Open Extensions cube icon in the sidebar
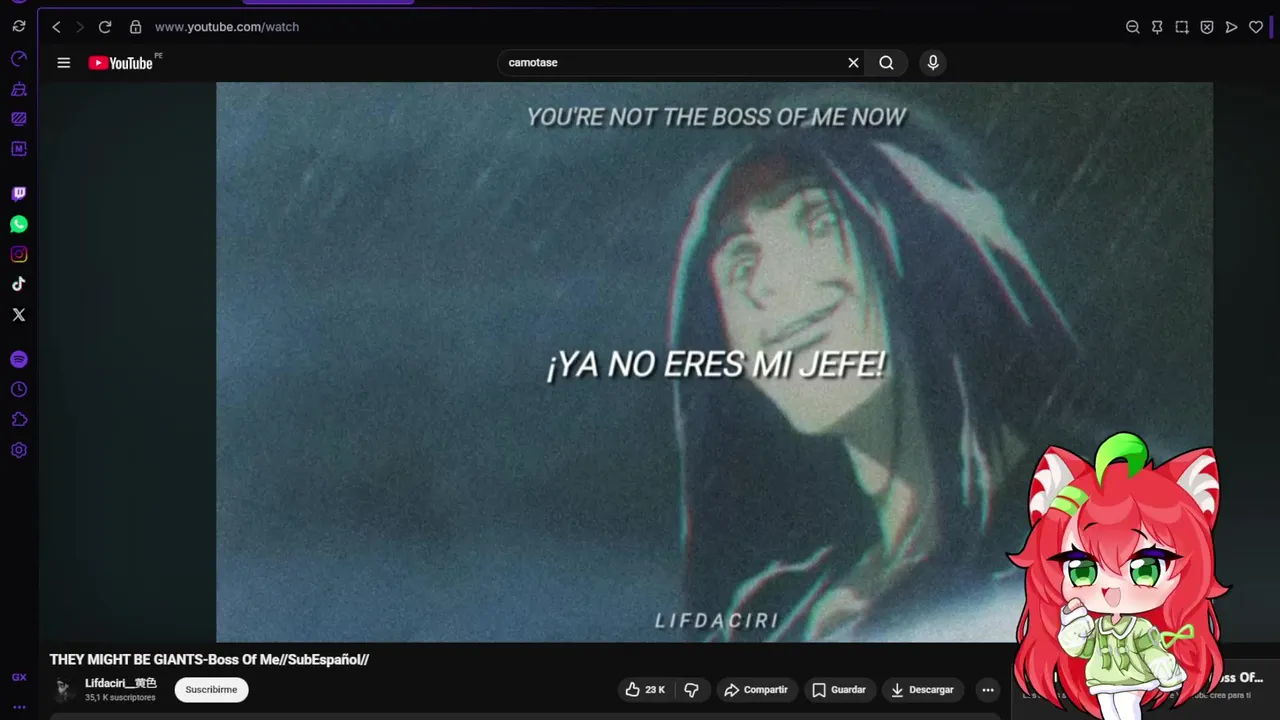Screen dimensions: 1280x720 tap(19, 419)
